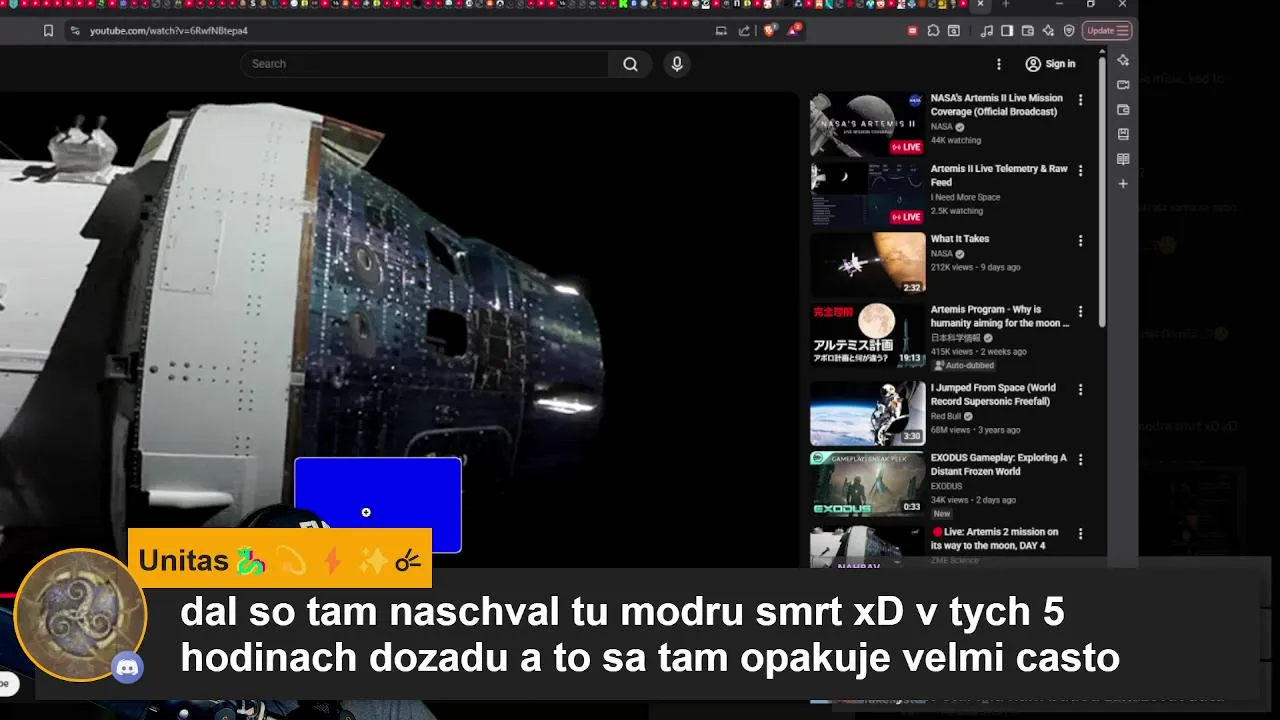Click the tab search icon in toolbar
This screenshot has height=720, width=1280.
(x=954, y=31)
